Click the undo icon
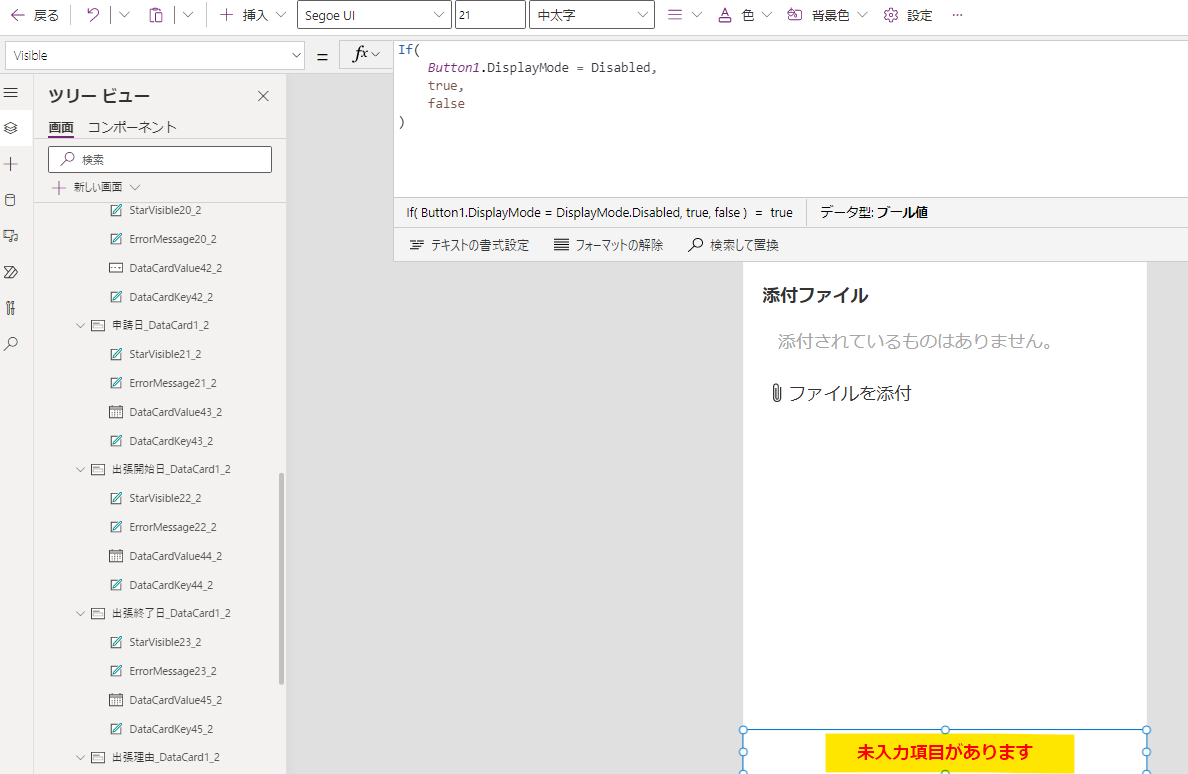The height and width of the screenshot is (774, 1188). pyautogui.click(x=92, y=15)
